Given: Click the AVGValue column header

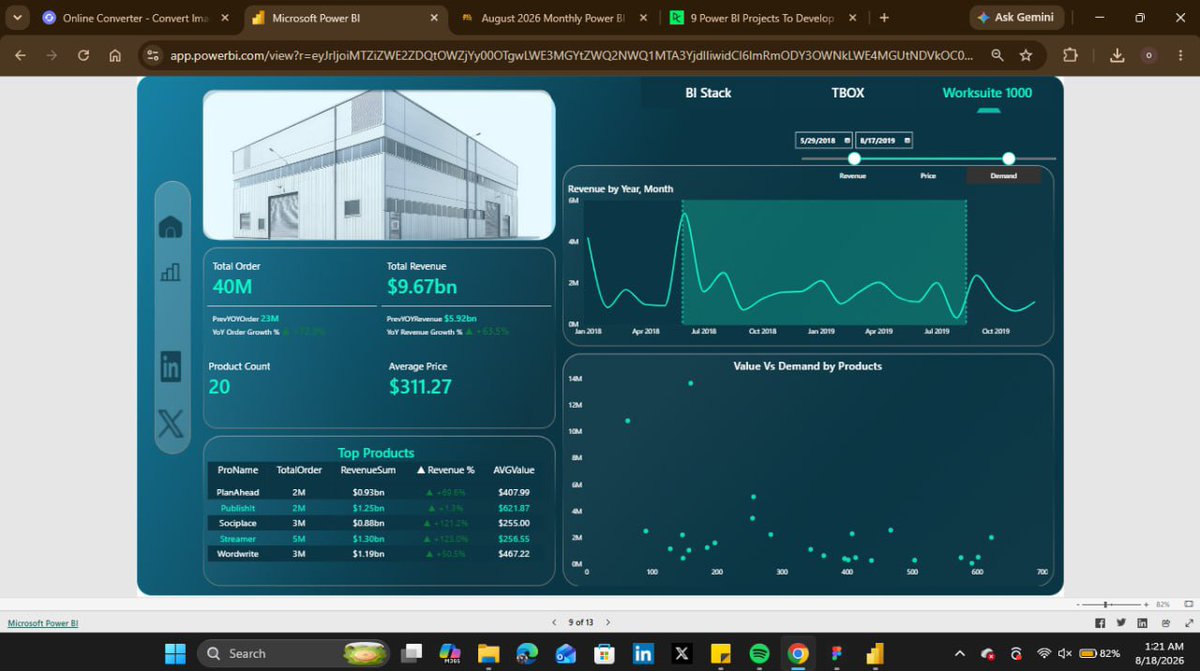Looking at the screenshot, I should coord(514,470).
